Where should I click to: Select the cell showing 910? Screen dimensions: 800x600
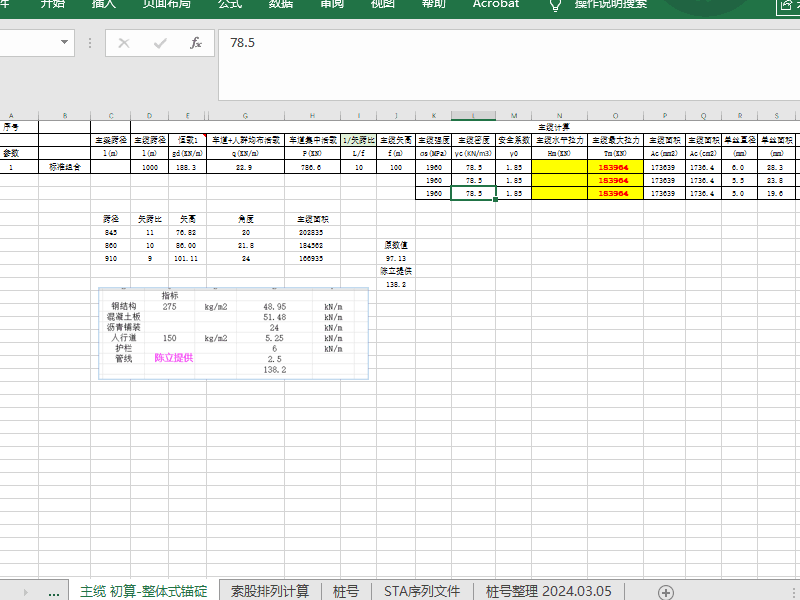(x=111, y=258)
